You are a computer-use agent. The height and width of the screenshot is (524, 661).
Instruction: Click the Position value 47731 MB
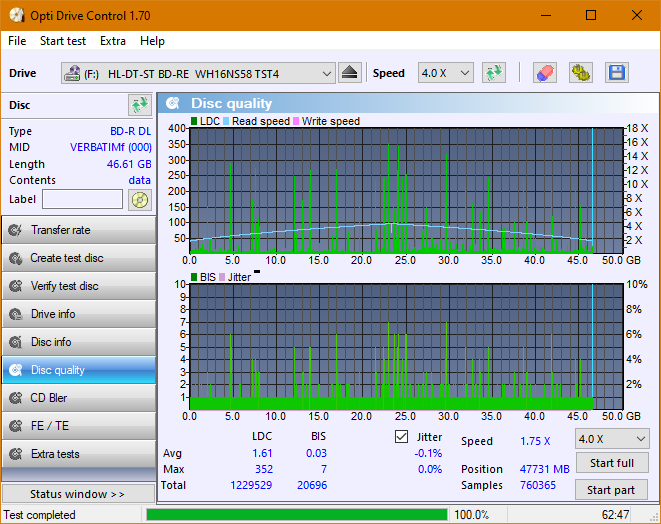[x=545, y=469]
